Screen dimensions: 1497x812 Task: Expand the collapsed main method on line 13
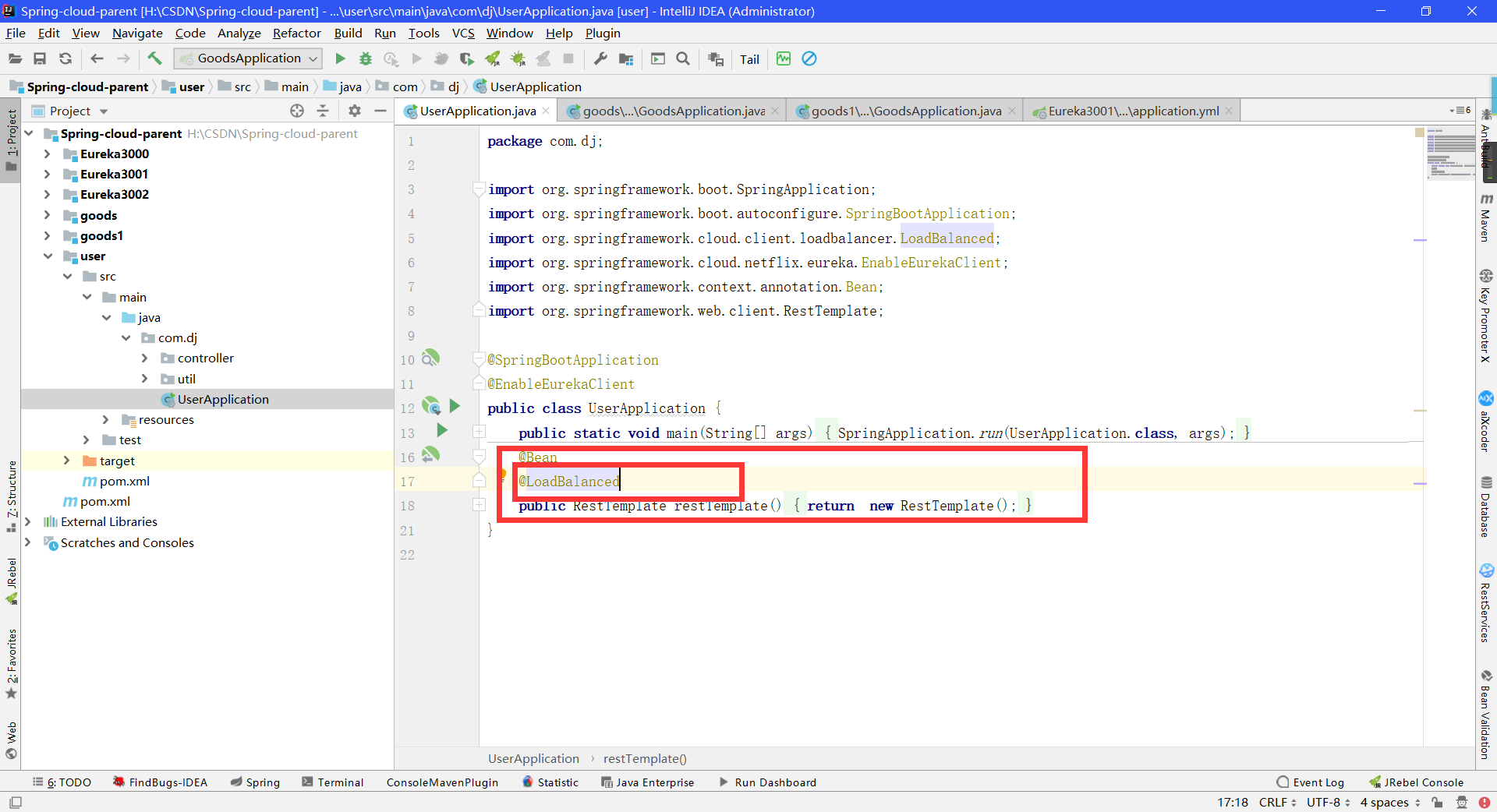(x=479, y=432)
